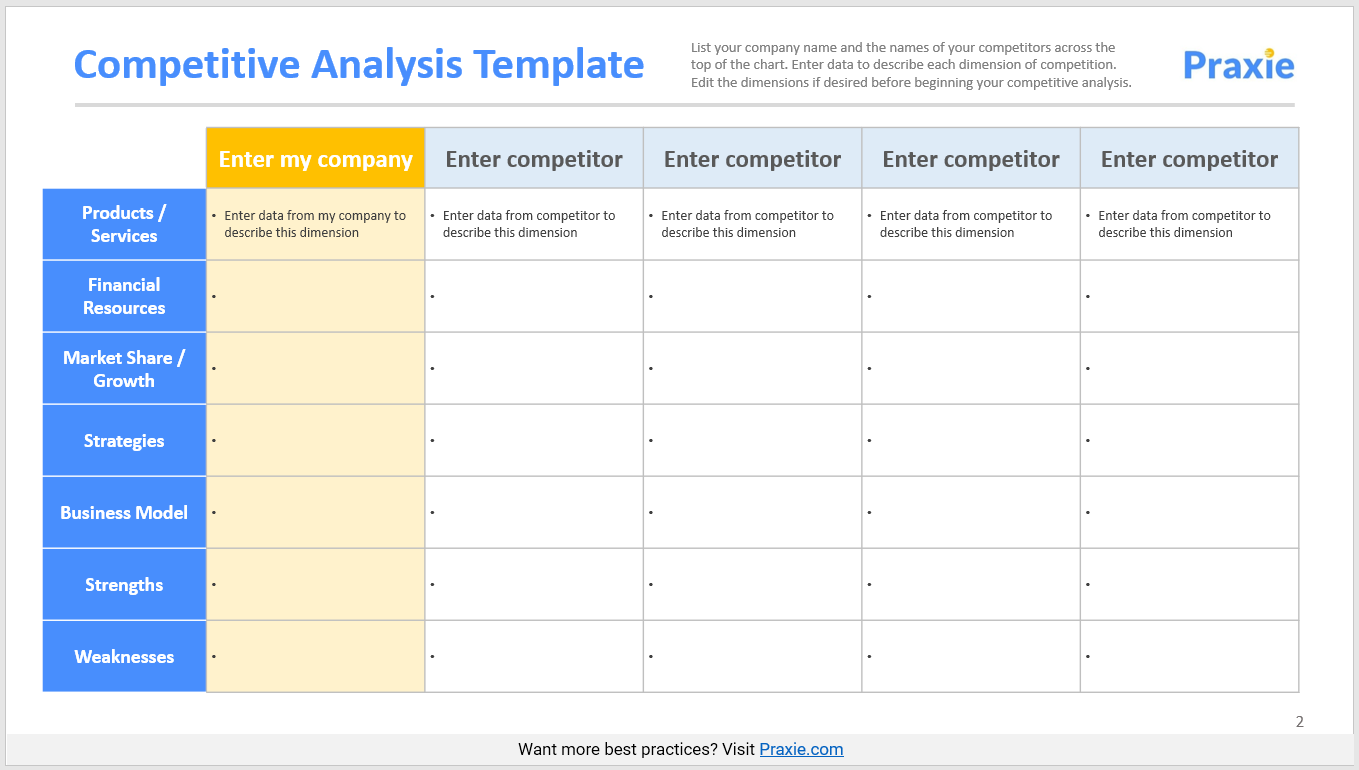
Task: Click the slide page number 2
Action: tap(1299, 721)
